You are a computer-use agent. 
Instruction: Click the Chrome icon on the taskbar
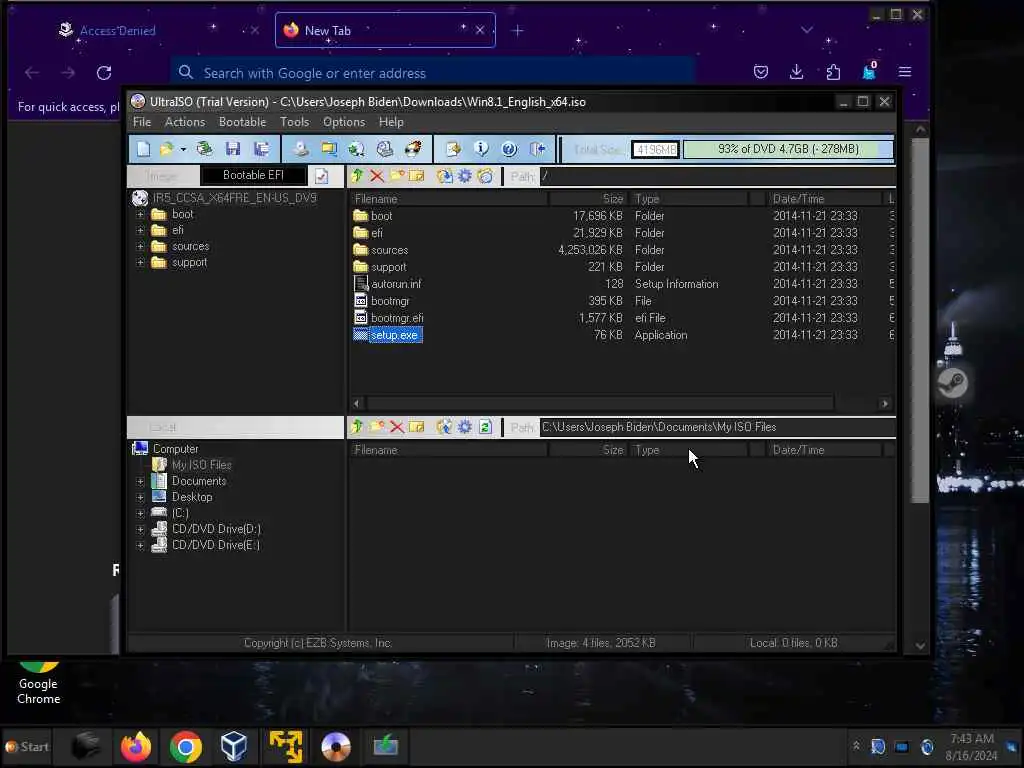coord(185,746)
